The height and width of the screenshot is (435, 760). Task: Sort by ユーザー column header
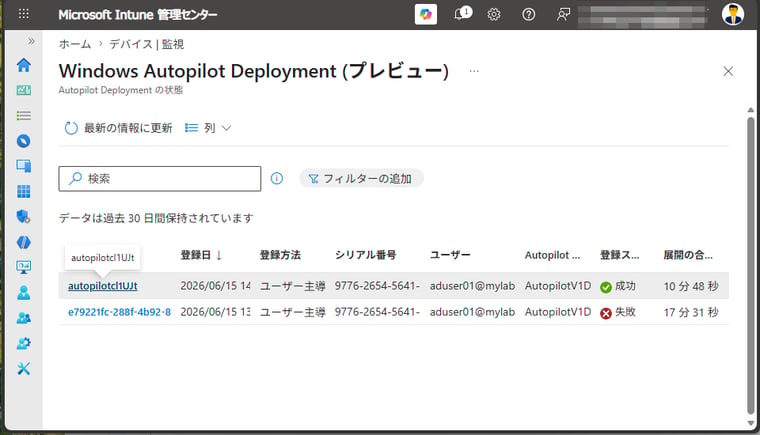point(450,255)
